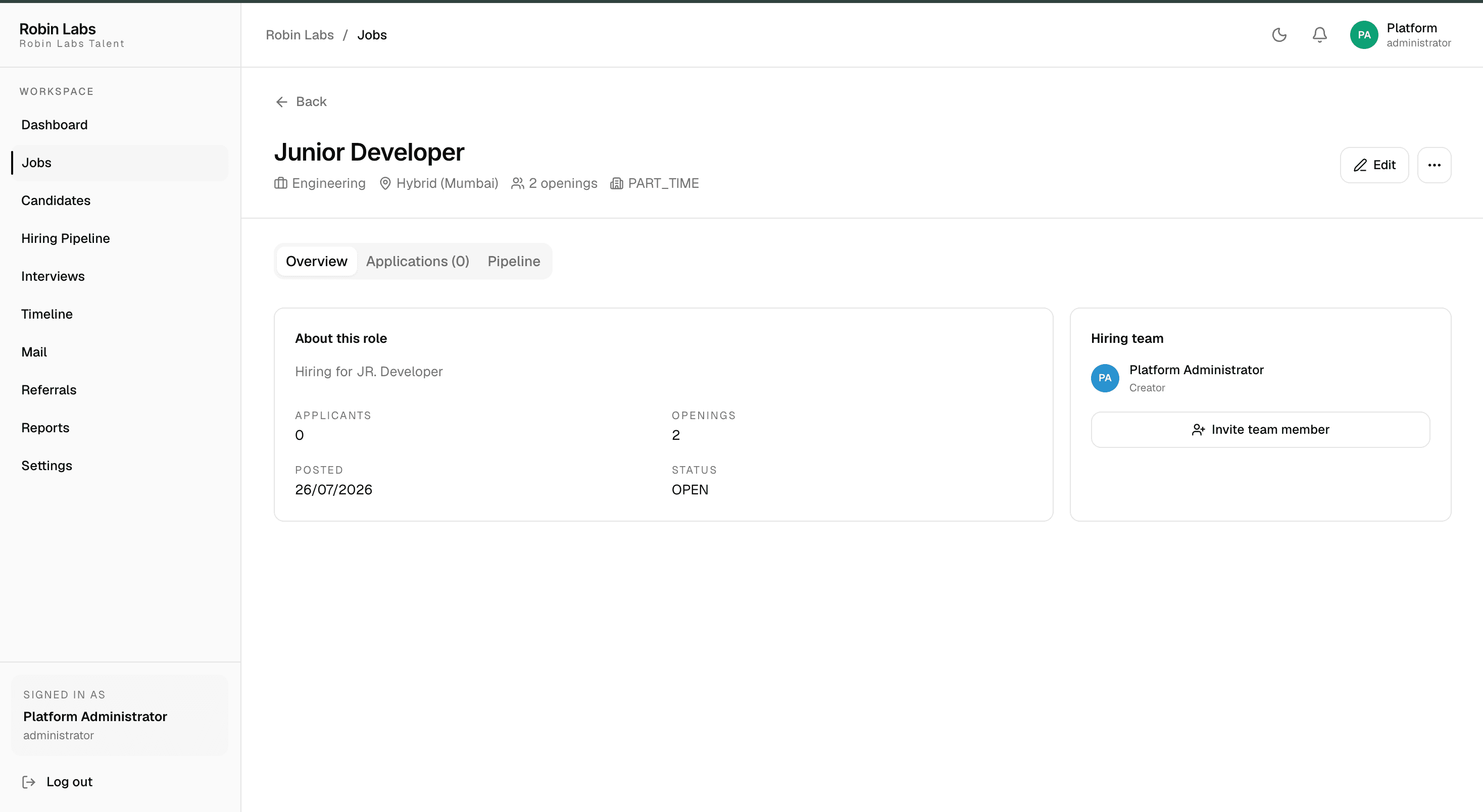
Task: Click the Log out arrow icon
Action: pyautogui.click(x=29, y=782)
